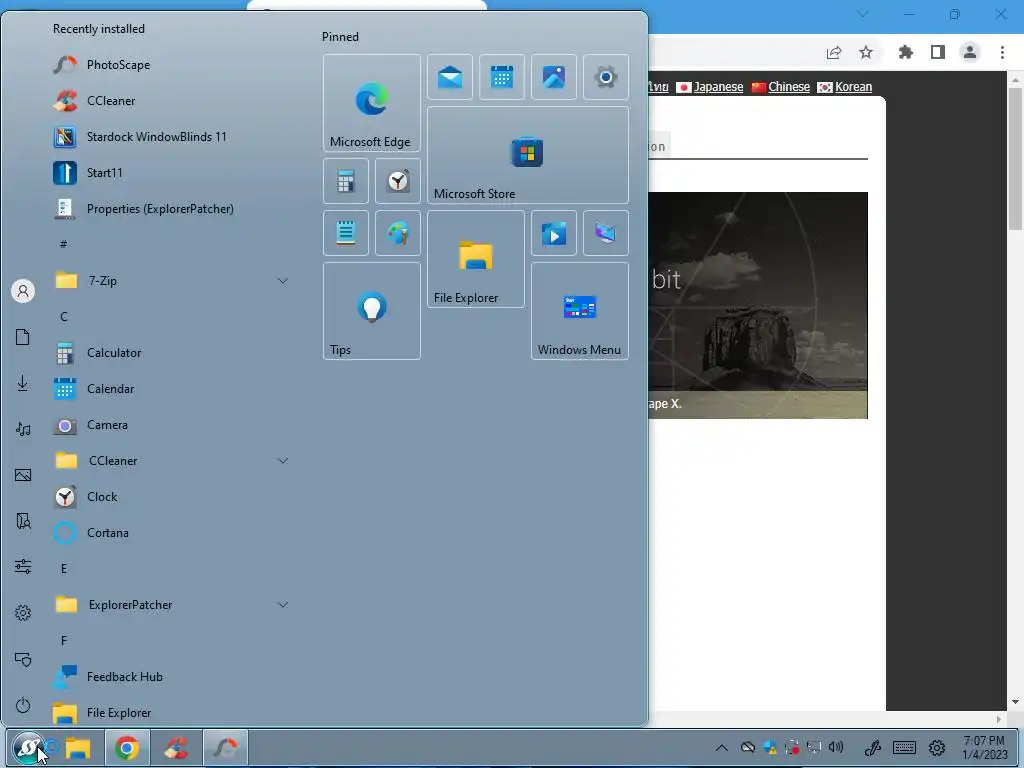Open the Notepad pinned tile
The width and height of the screenshot is (1024, 768).
345,233
